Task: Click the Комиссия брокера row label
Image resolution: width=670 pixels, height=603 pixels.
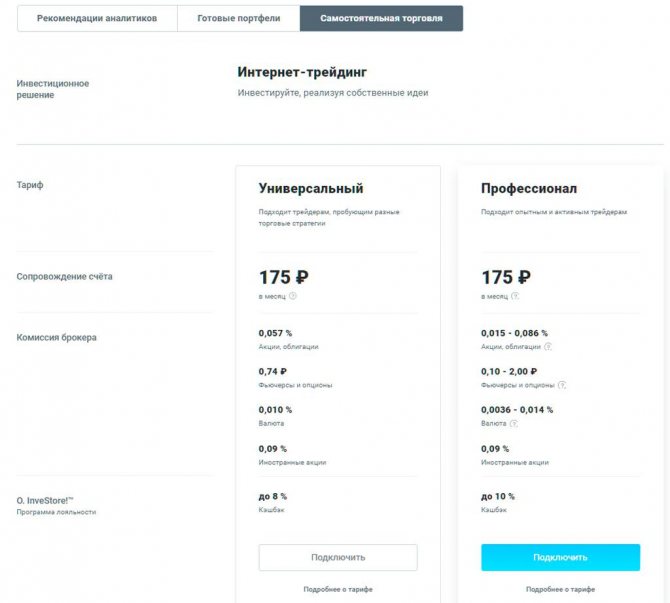Action: point(56,338)
